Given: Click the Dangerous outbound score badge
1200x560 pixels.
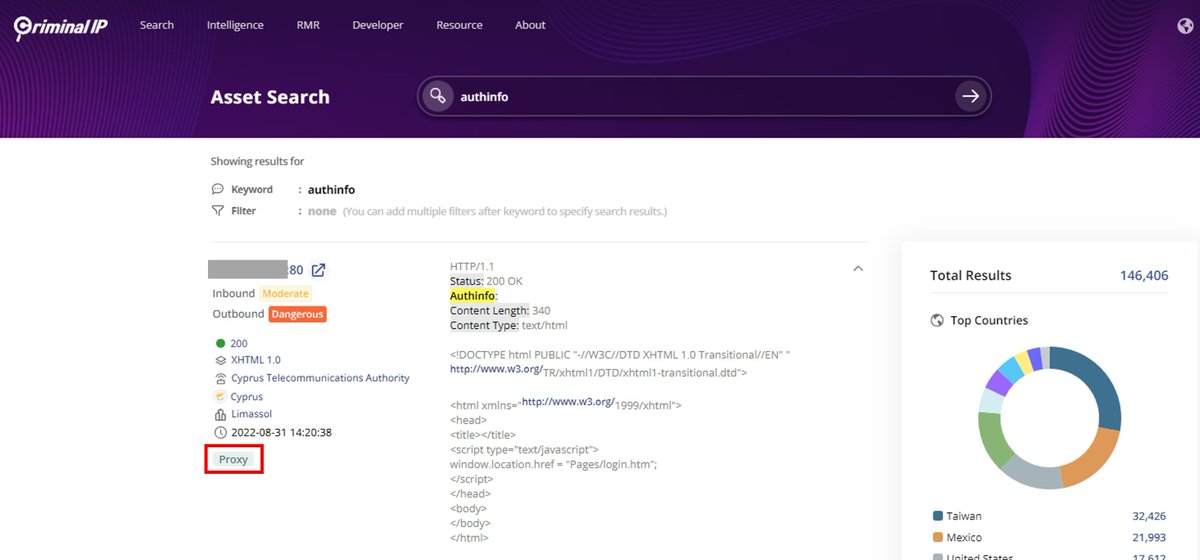Looking at the screenshot, I should click(x=297, y=314).
